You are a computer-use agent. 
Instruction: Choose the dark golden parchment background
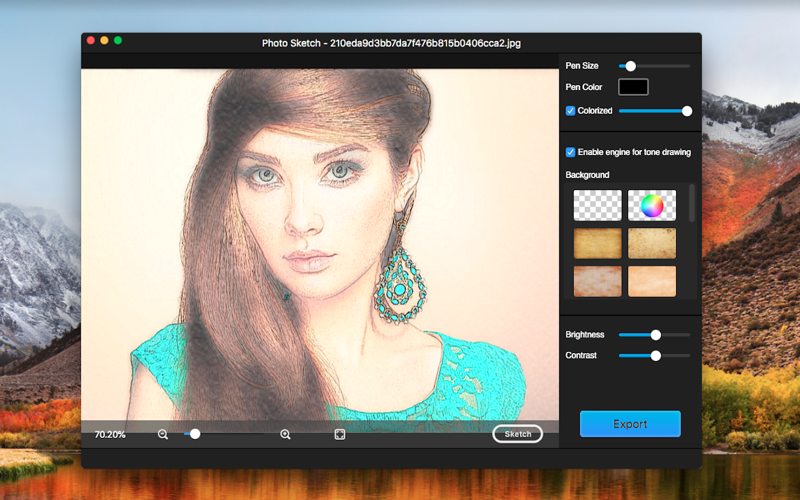point(597,243)
